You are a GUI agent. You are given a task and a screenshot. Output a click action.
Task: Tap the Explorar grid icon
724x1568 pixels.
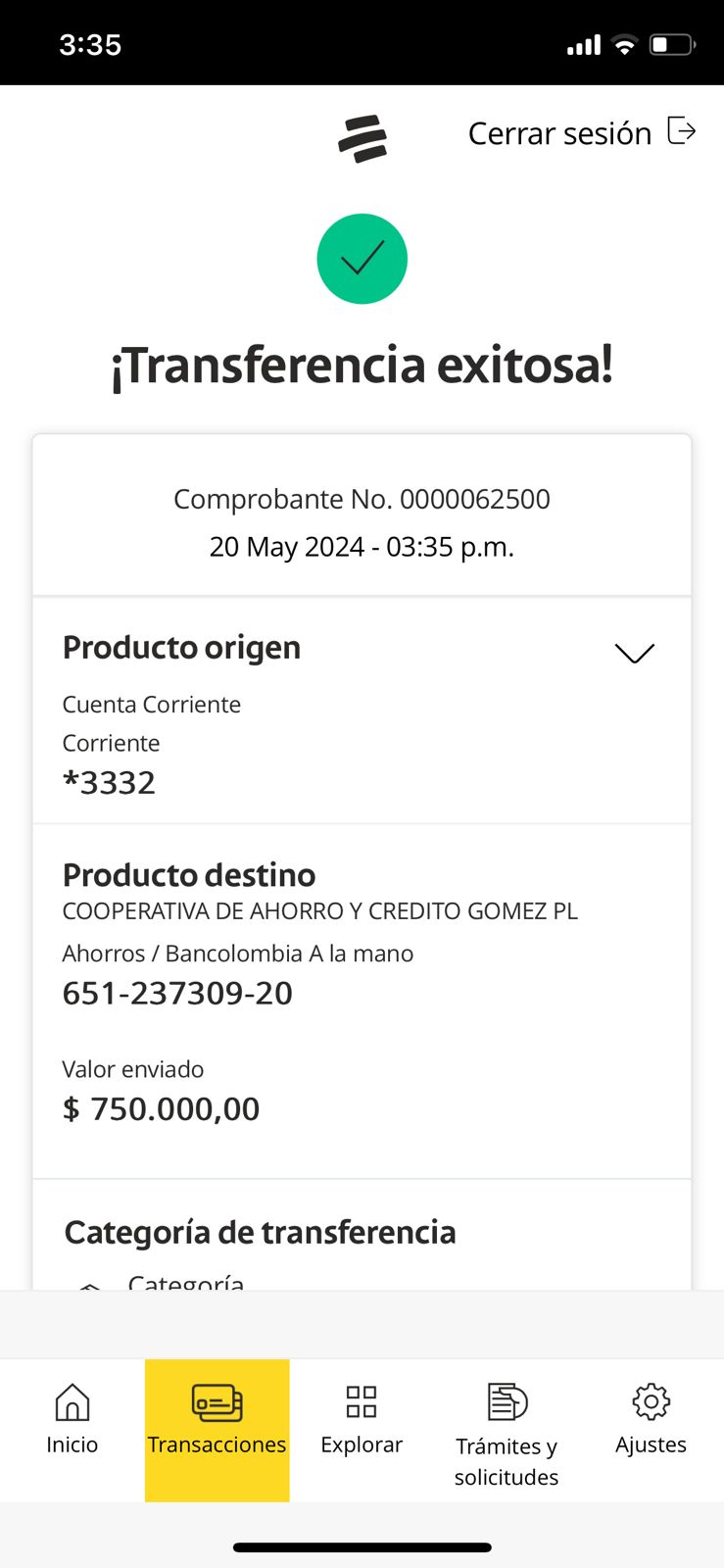(362, 1402)
